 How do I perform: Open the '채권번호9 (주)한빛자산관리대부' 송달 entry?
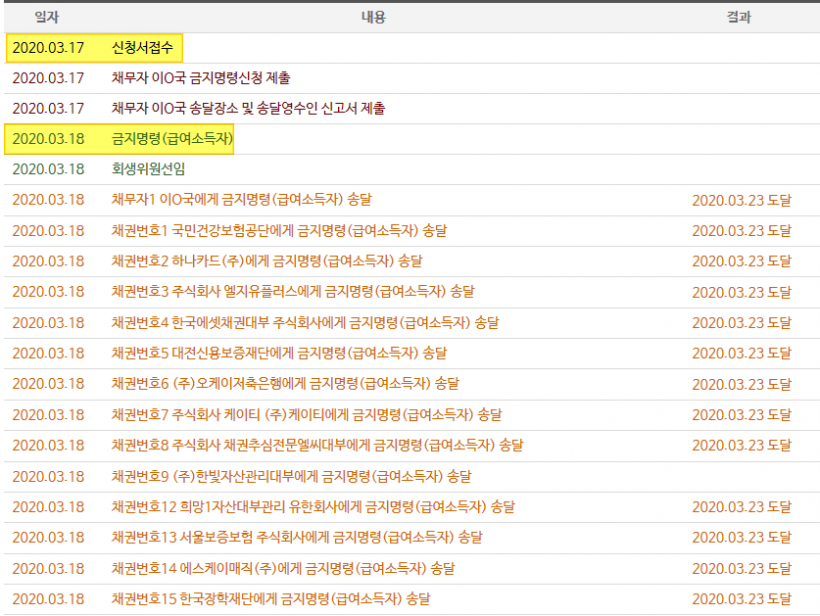291,476
